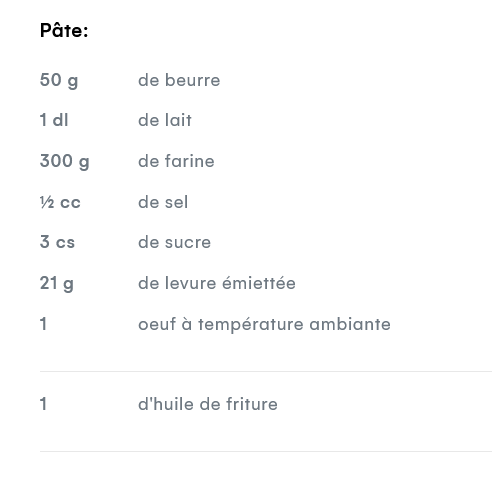Select oeuf à température ambiante text
This screenshot has width=492, height=484.
click(x=264, y=324)
